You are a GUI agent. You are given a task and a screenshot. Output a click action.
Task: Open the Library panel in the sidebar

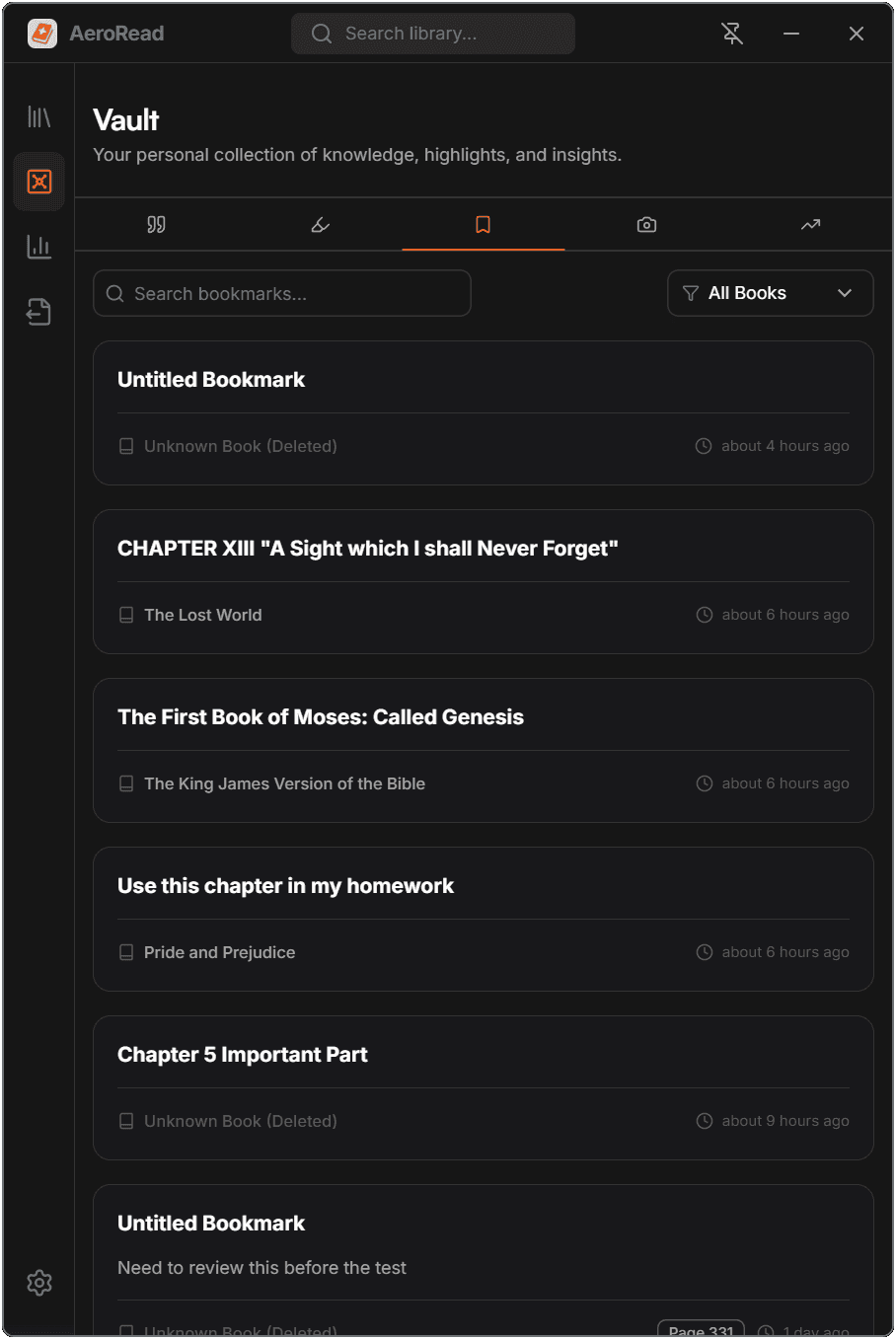[x=38, y=116]
